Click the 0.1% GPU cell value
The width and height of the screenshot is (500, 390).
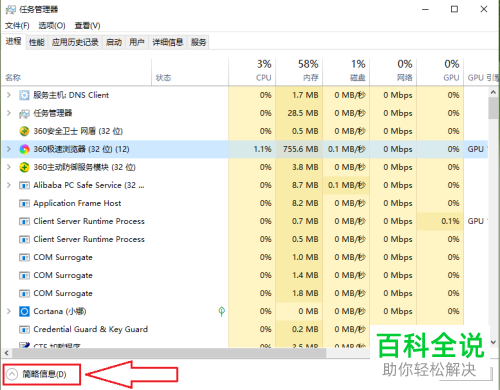point(450,221)
